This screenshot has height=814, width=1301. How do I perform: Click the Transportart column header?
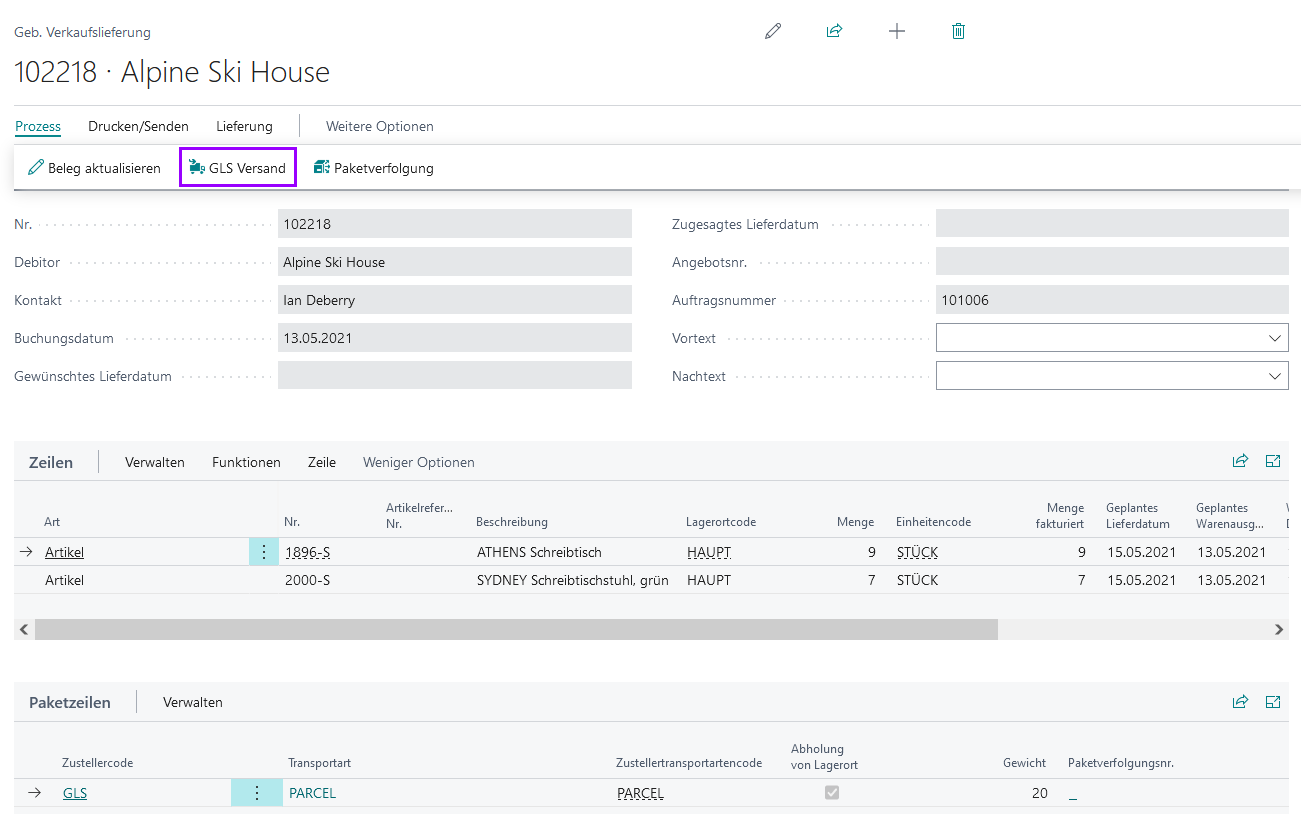coord(319,763)
